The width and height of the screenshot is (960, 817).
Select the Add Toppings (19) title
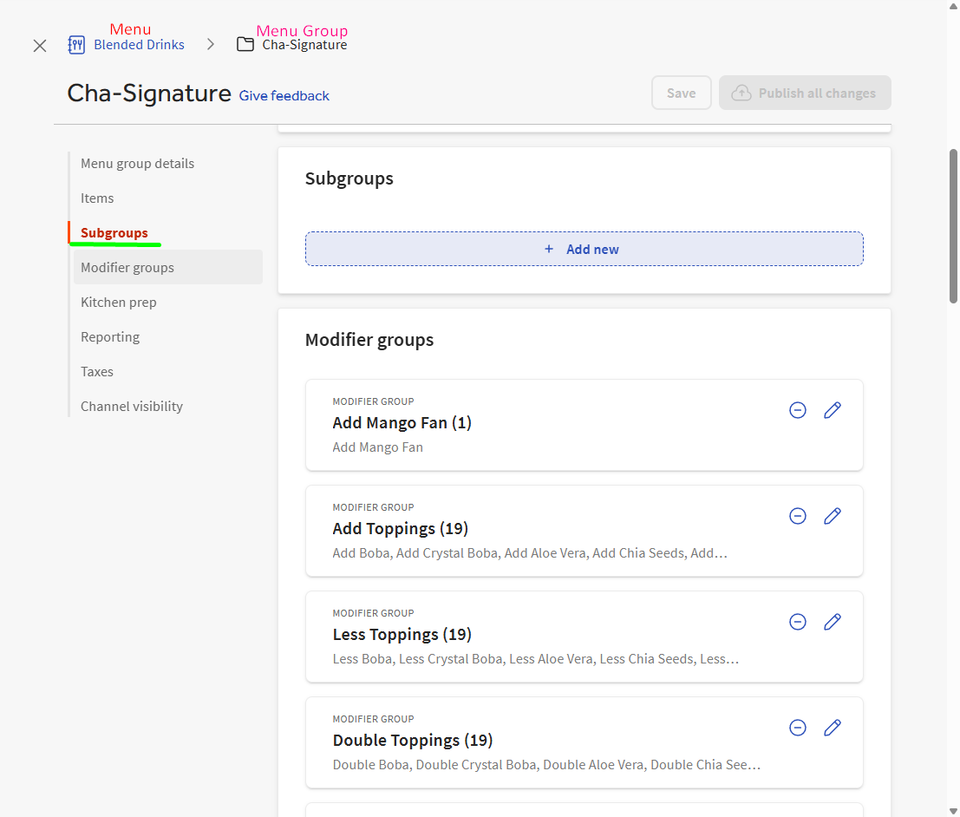pyautogui.click(x=400, y=529)
